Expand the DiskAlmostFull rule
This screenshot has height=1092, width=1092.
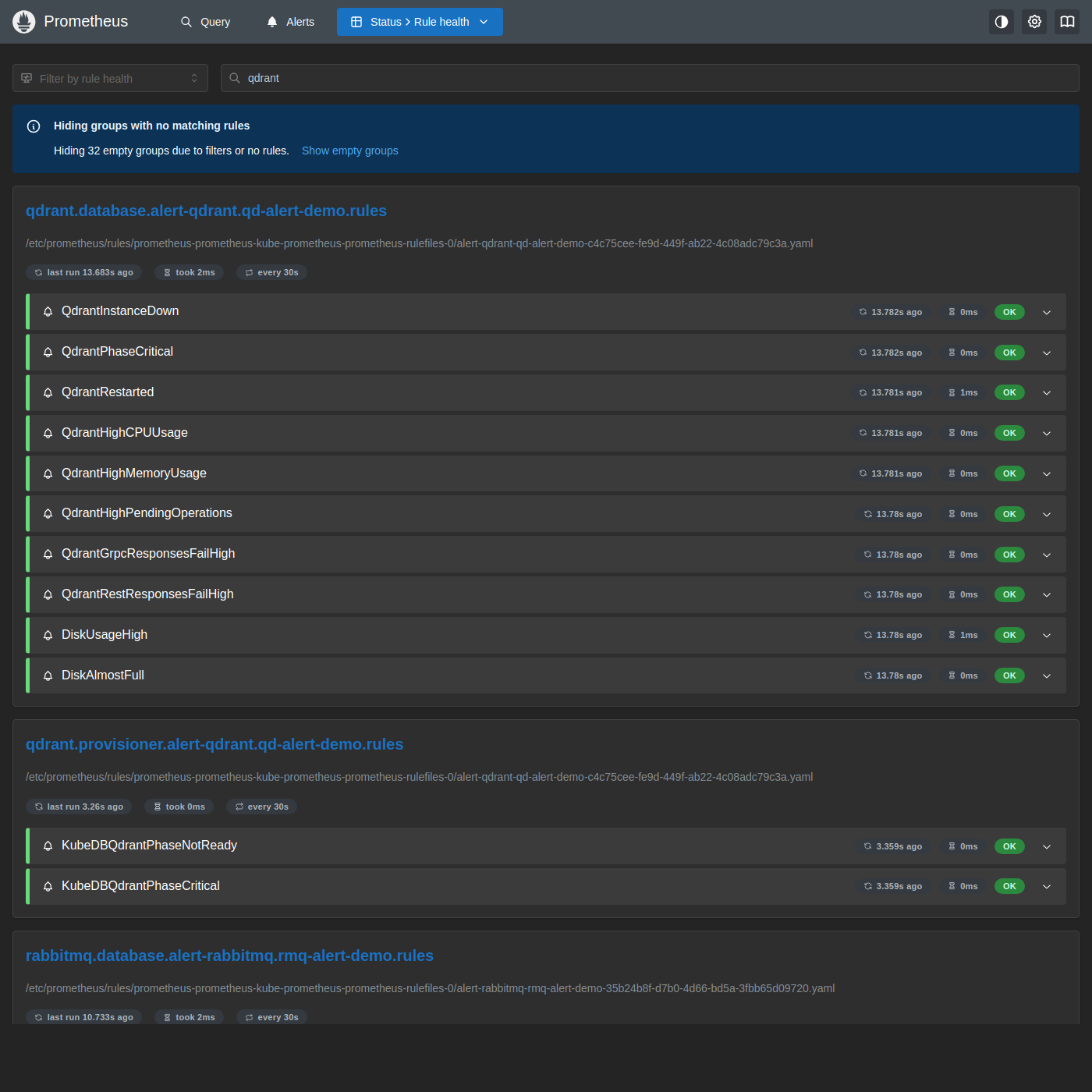(x=1047, y=675)
